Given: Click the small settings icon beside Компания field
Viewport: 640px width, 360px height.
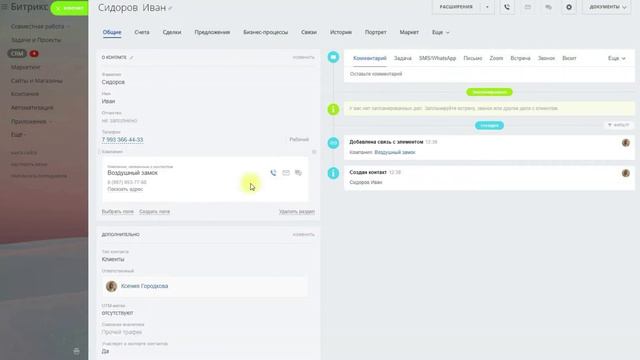Looking at the screenshot, I should click(x=314, y=152).
